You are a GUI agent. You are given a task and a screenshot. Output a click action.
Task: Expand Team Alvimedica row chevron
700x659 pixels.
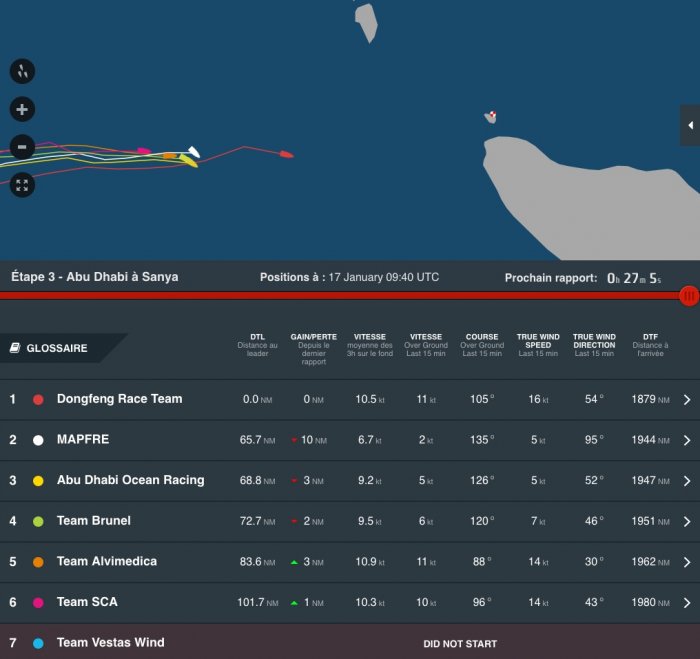click(x=687, y=562)
